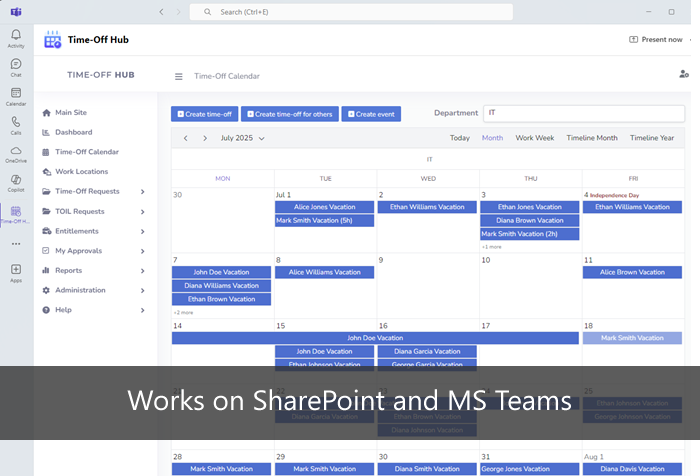
Task: Open Mark Smith Vacation (5h) event
Action: point(325,221)
